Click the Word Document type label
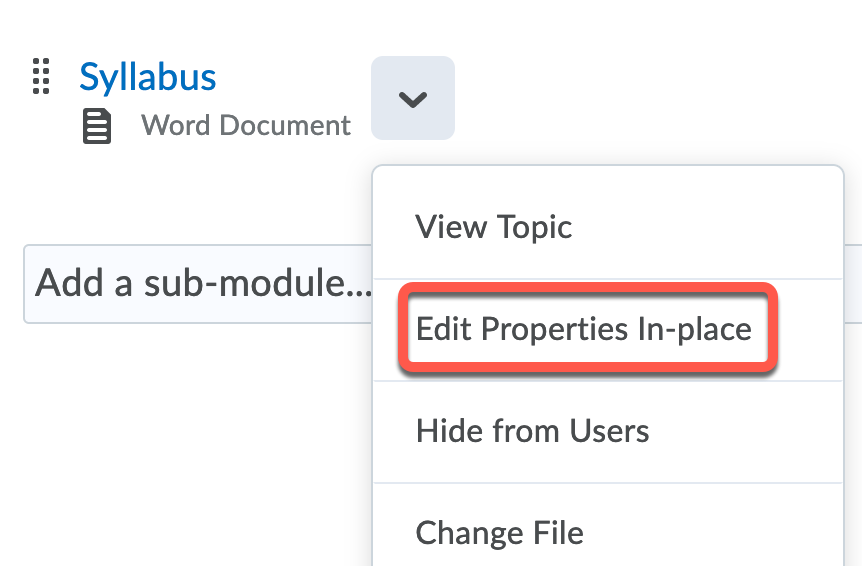 (246, 126)
